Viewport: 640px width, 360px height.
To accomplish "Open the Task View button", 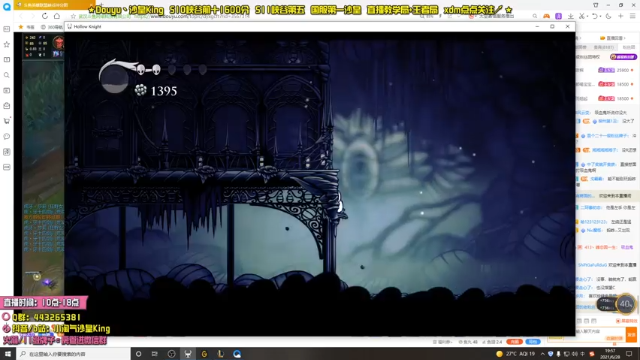I will click(x=155, y=354).
